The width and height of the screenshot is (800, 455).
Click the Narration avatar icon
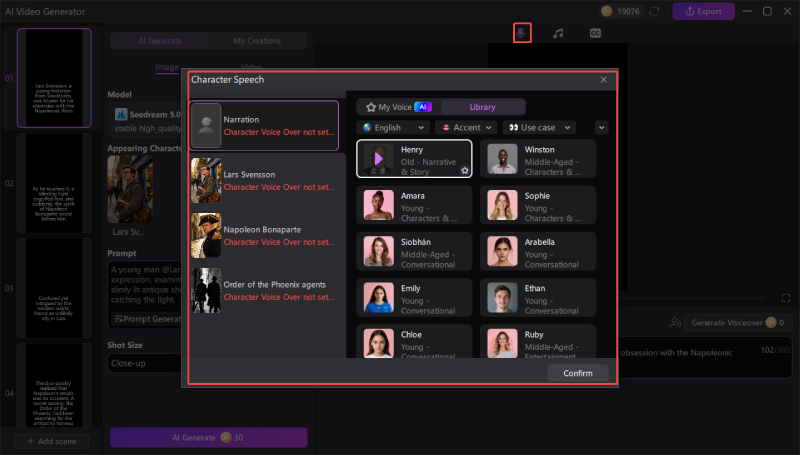pyautogui.click(x=207, y=125)
